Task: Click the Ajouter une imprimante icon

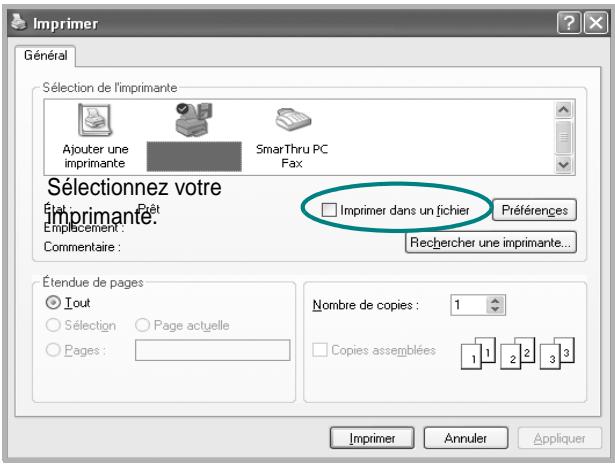Action: click(95, 120)
